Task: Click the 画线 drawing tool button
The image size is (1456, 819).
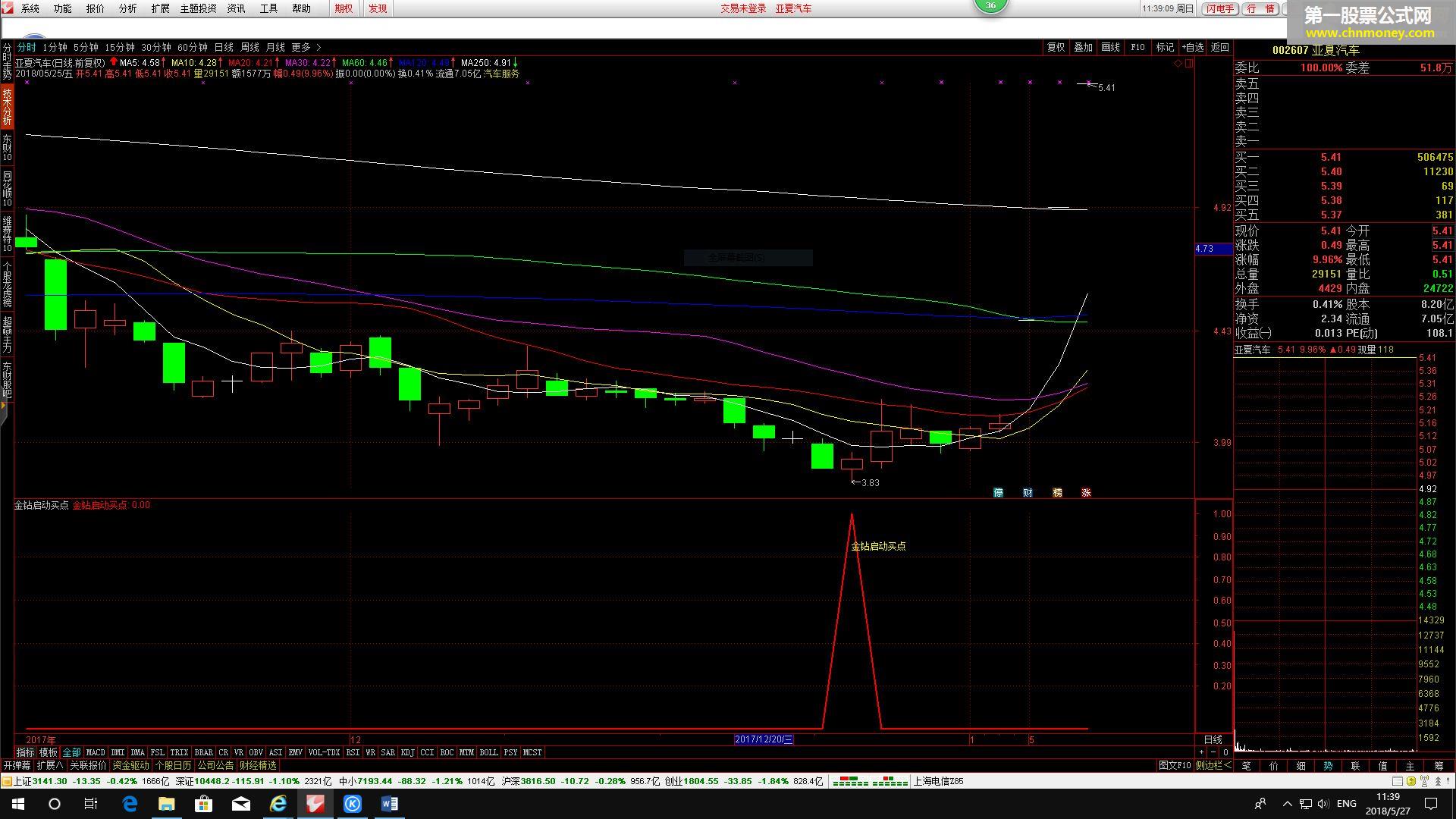Action: [x=1110, y=47]
